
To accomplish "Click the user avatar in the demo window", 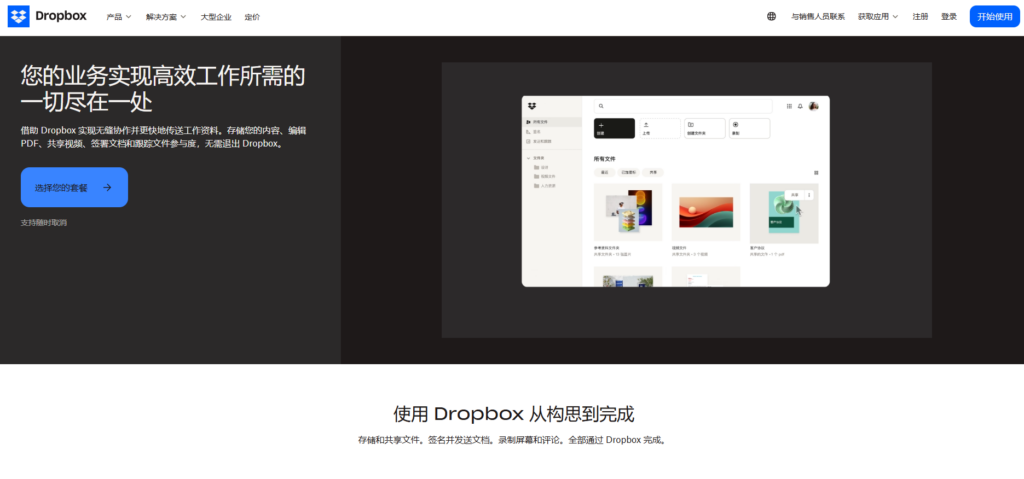I will (x=813, y=105).
